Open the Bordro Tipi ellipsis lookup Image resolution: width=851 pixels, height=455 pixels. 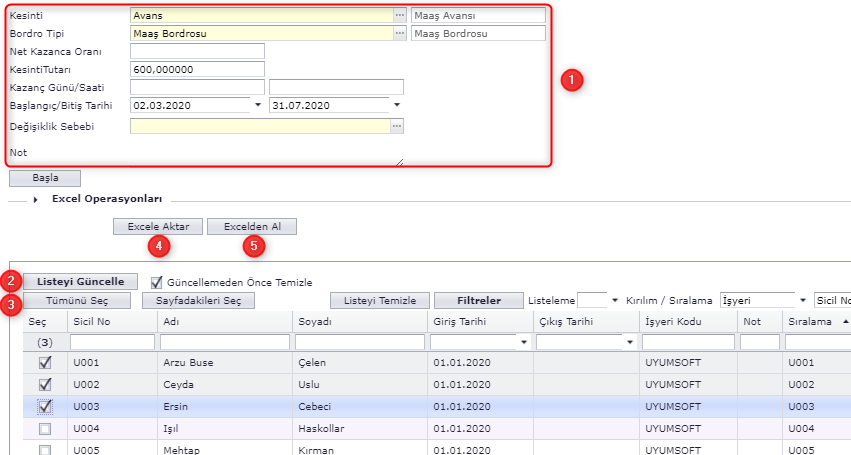pos(398,33)
